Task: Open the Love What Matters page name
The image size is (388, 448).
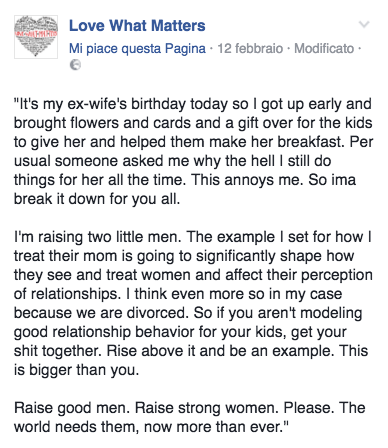Action: tap(137, 26)
